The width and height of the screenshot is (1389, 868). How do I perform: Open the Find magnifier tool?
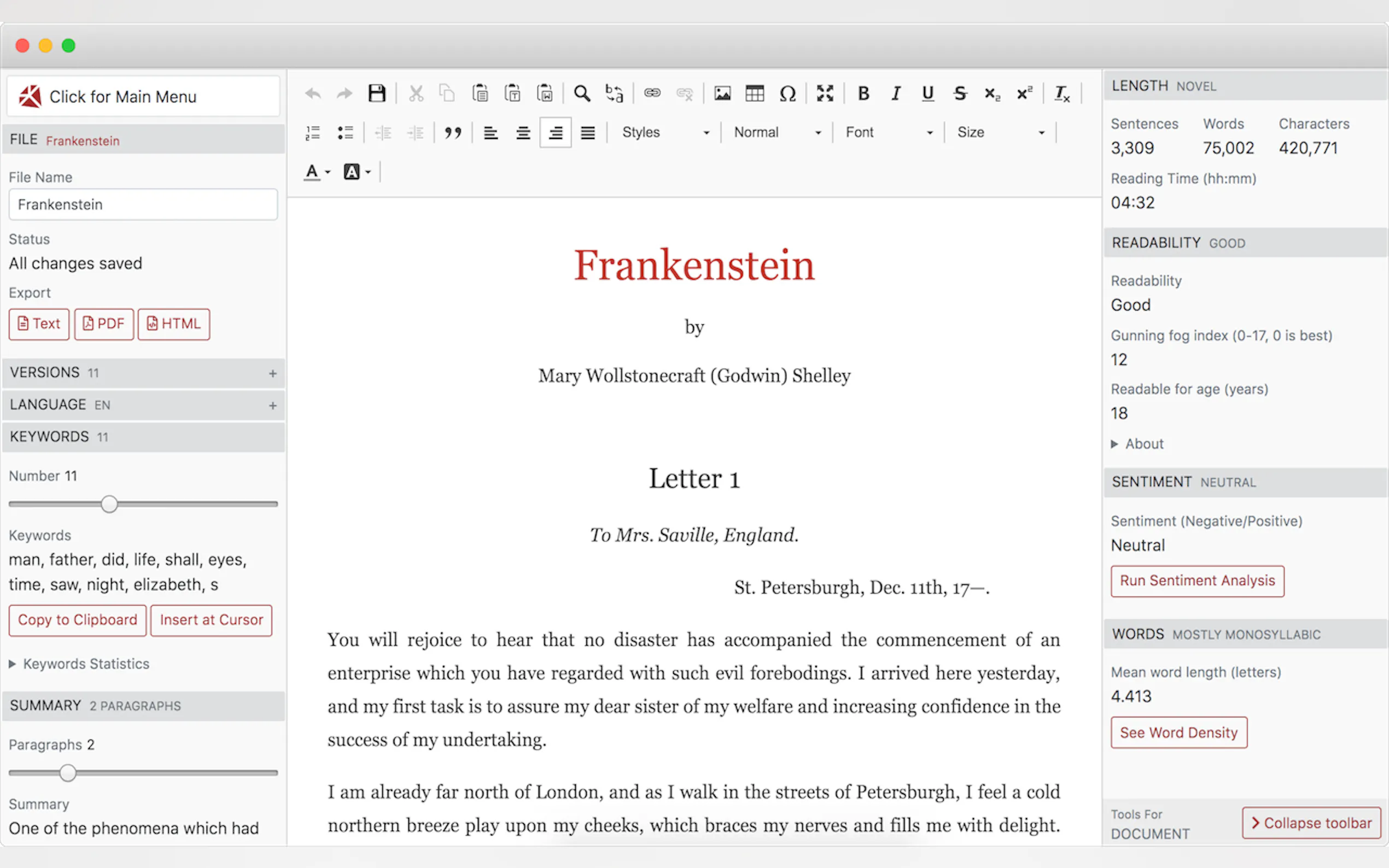click(582, 93)
